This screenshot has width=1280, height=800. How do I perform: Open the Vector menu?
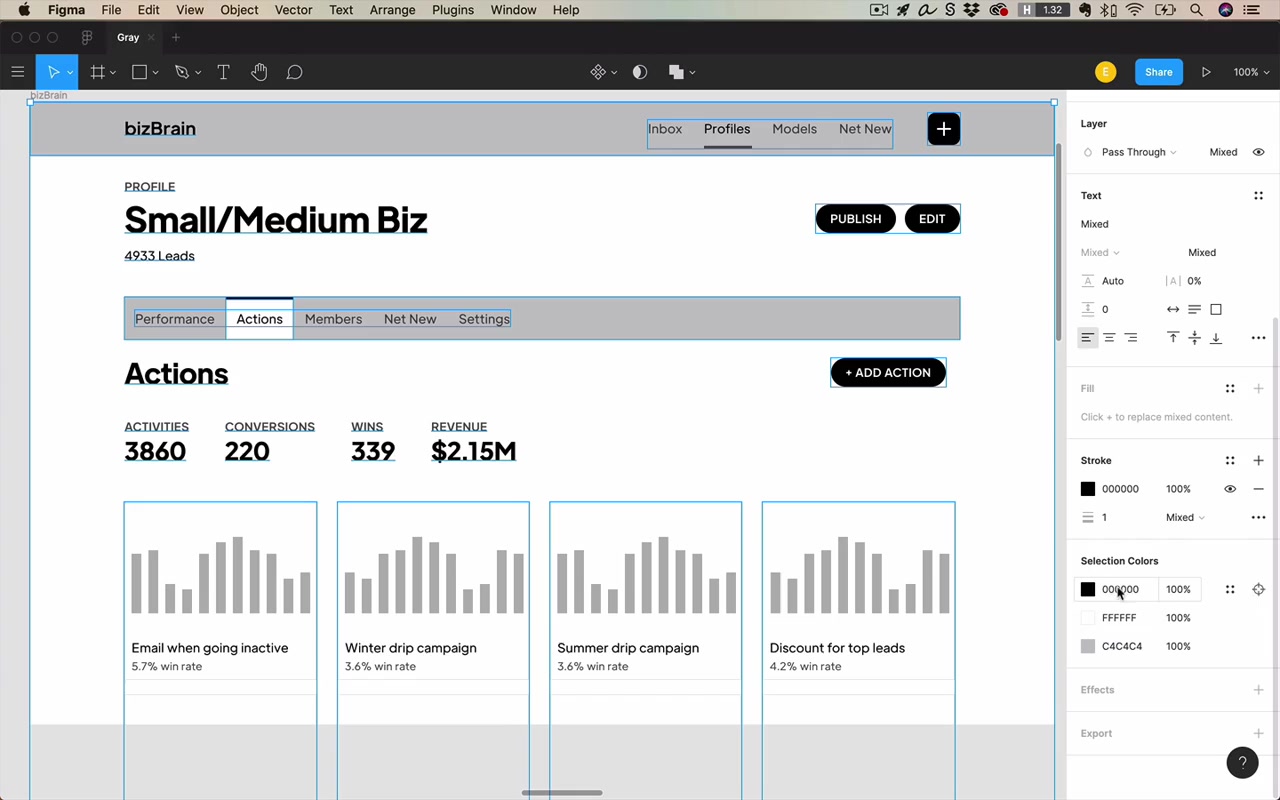(x=293, y=10)
